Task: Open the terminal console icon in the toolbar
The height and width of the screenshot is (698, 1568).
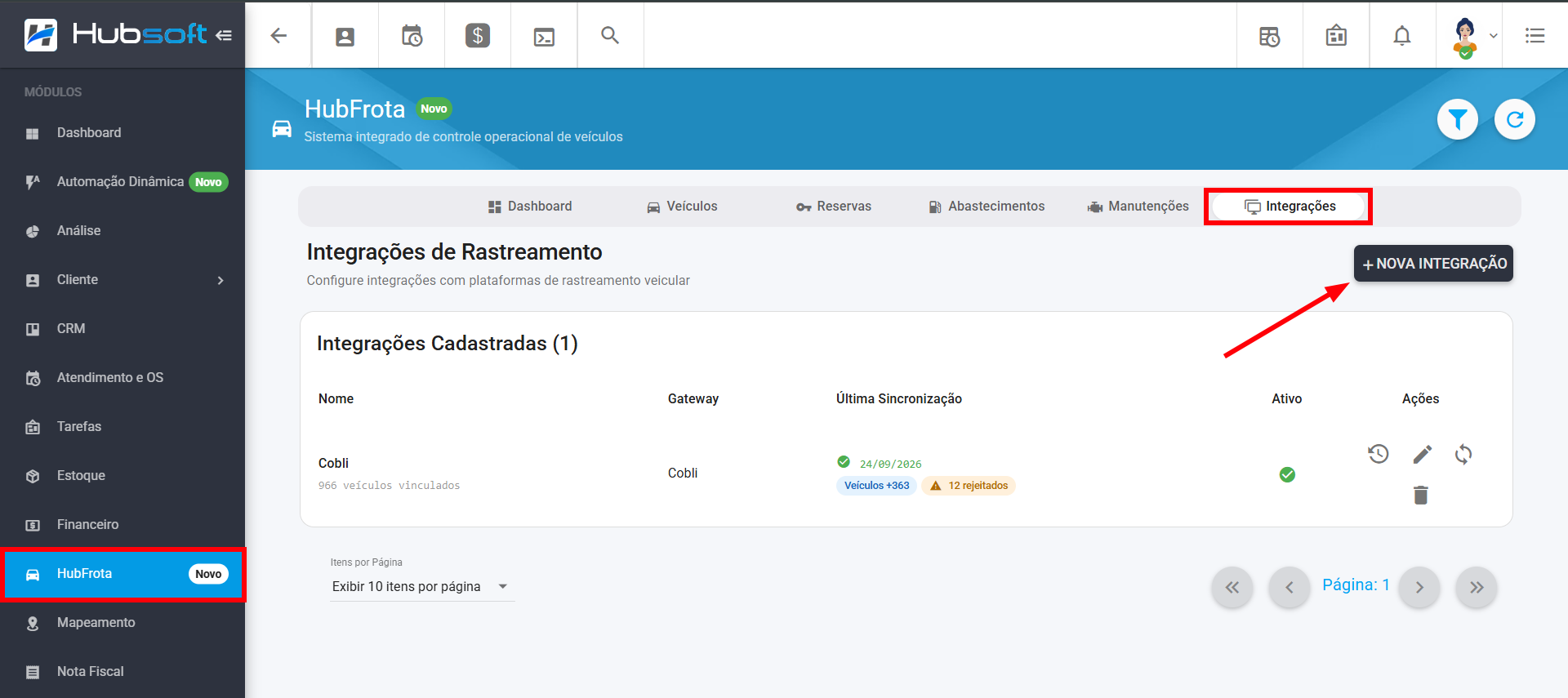Action: (x=544, y=37)
